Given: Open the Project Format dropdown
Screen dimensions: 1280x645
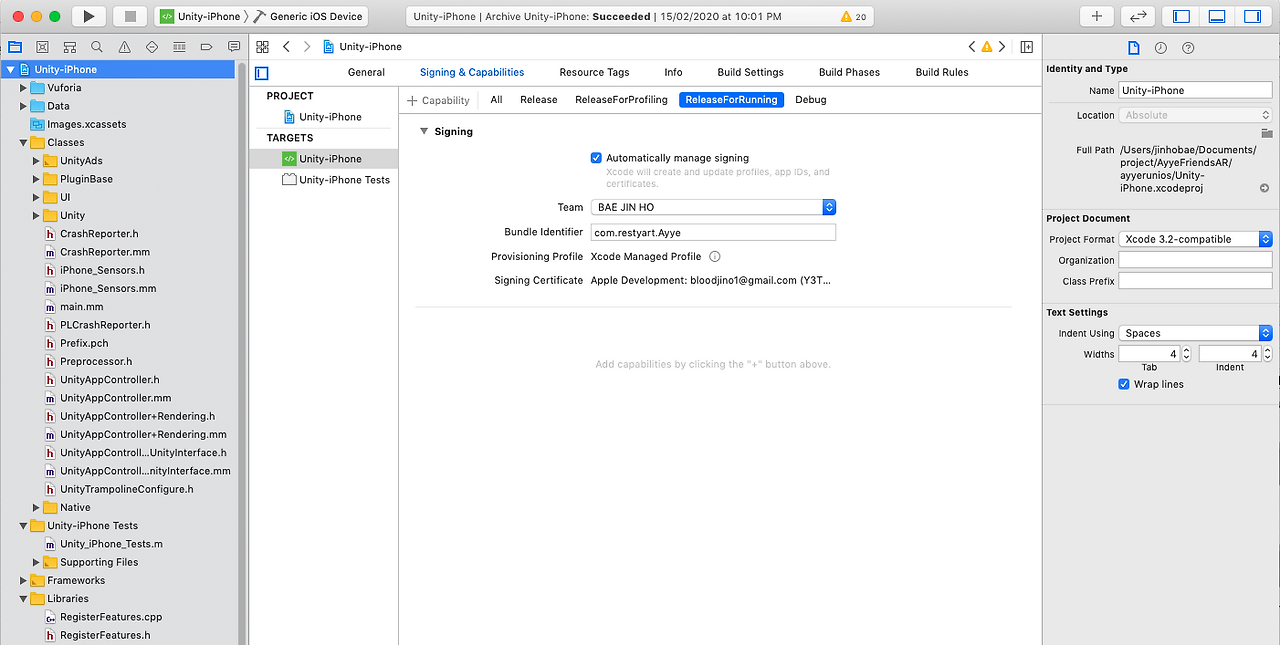Looking at the screenshot, I should (1195, 239).
